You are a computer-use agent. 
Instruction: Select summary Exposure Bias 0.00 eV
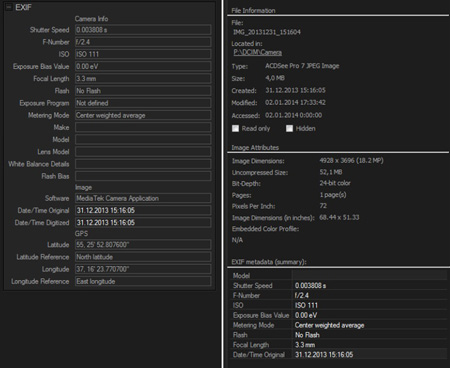coord(306,315)
